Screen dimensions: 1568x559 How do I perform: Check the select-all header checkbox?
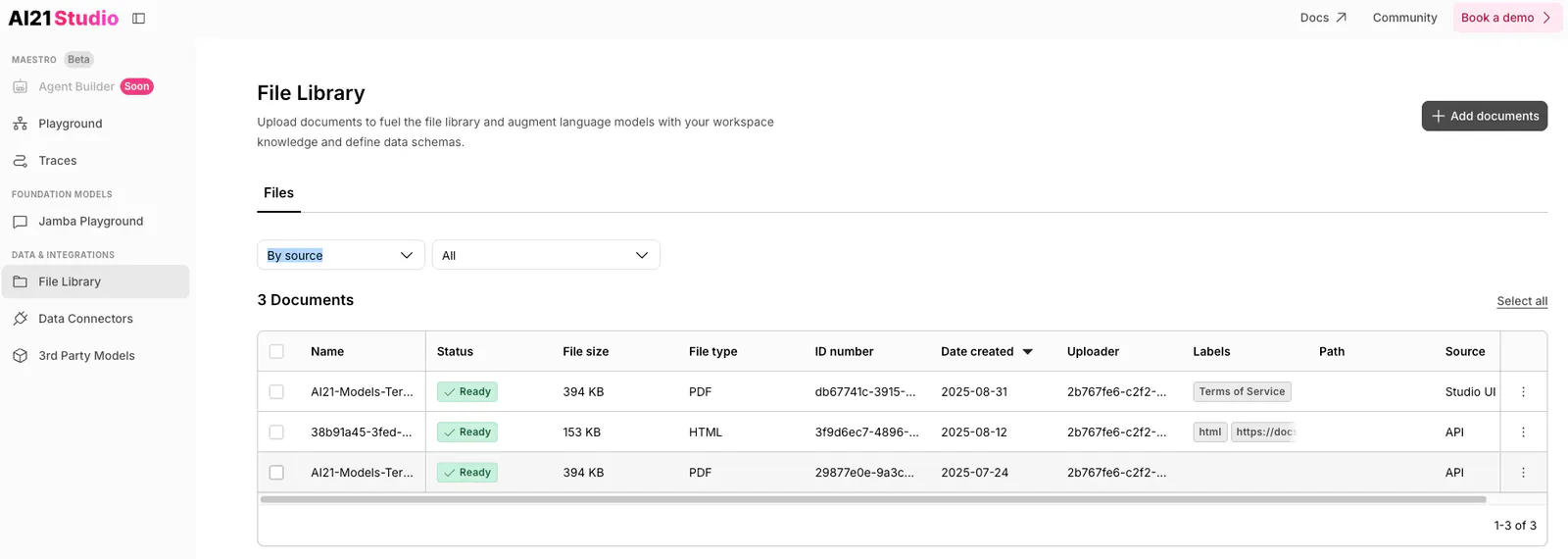pyautogui.click(x=276, y=351)
